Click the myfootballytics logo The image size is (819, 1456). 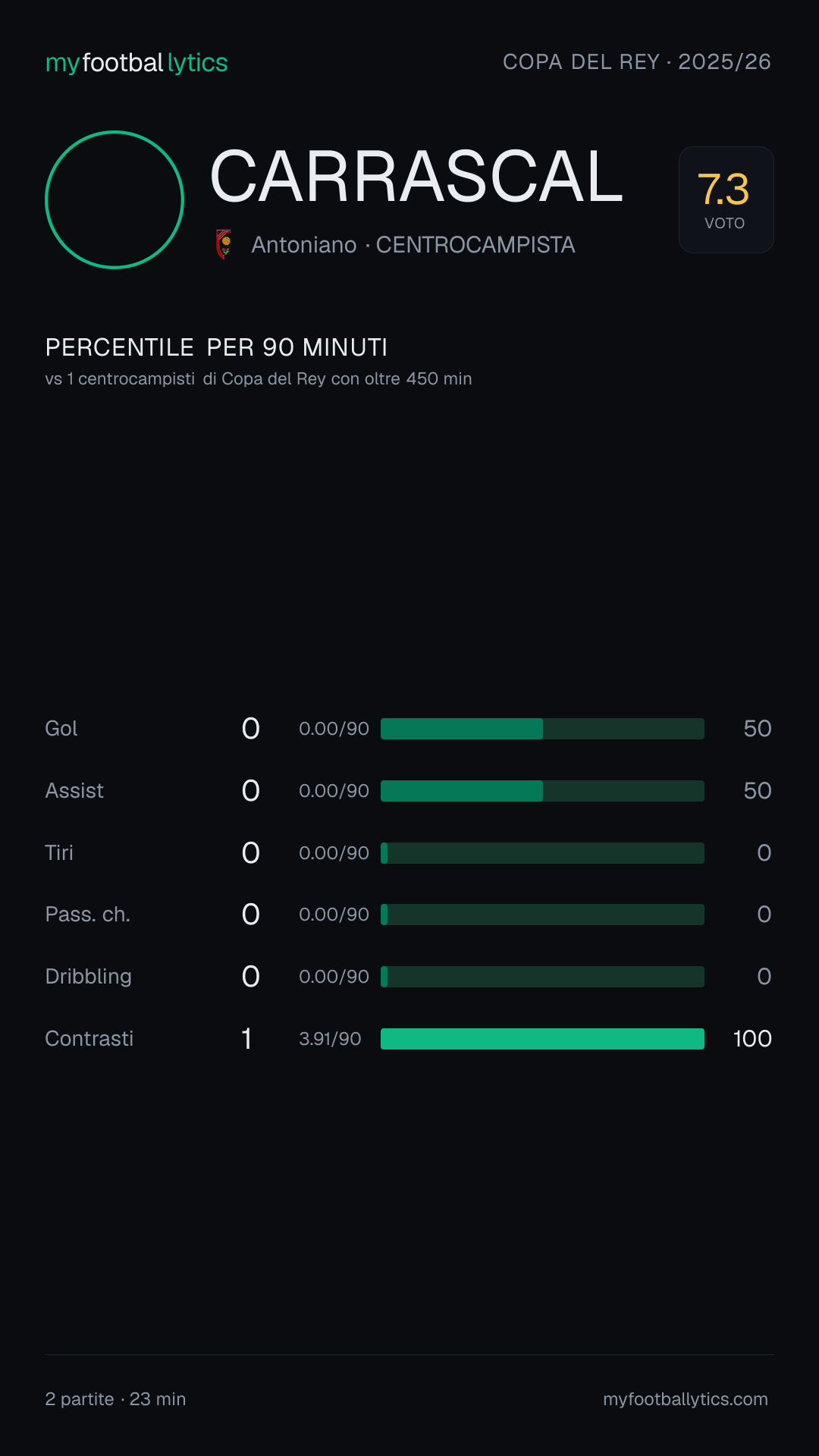136,63
